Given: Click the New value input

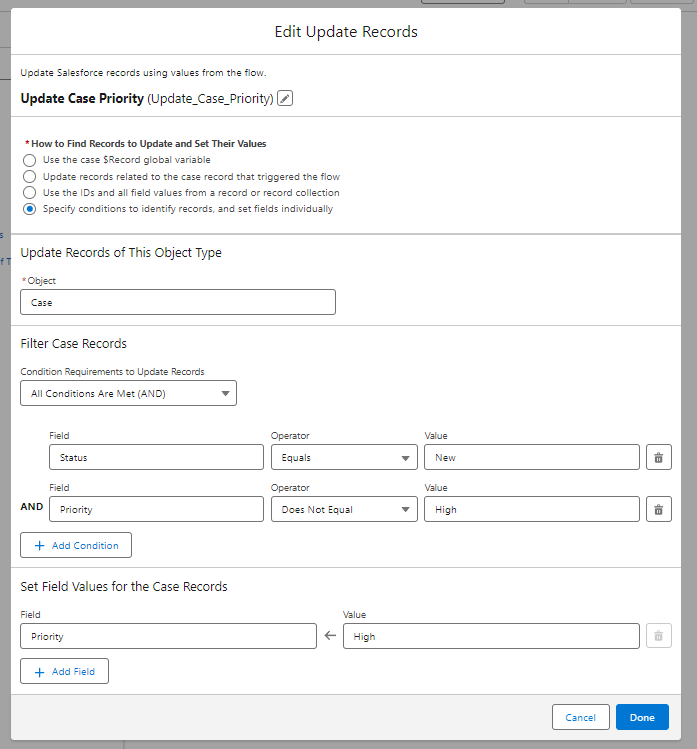Looking at the screenshot, I should (x=531, y=457).
